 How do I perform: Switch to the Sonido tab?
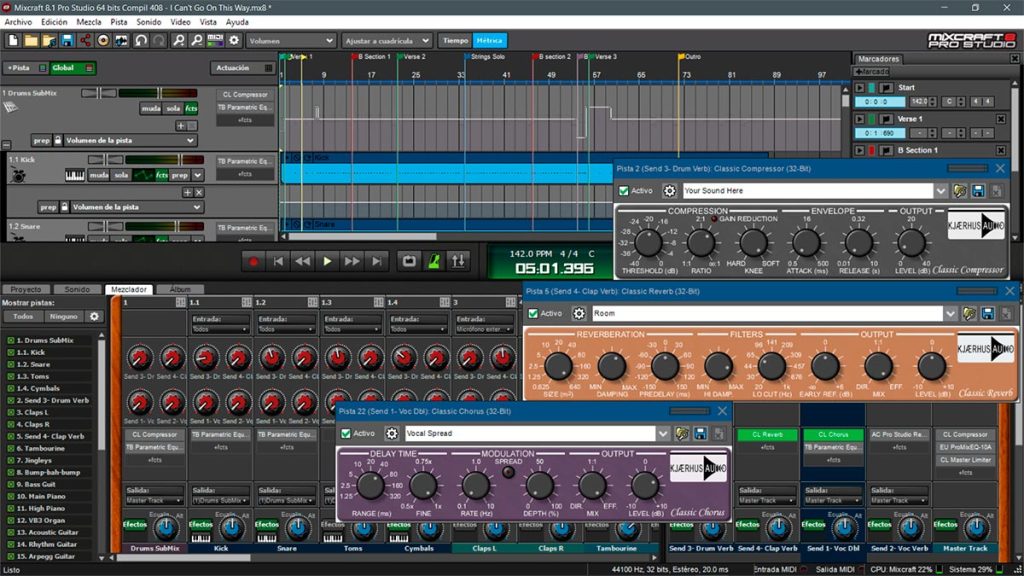[77, 289]
